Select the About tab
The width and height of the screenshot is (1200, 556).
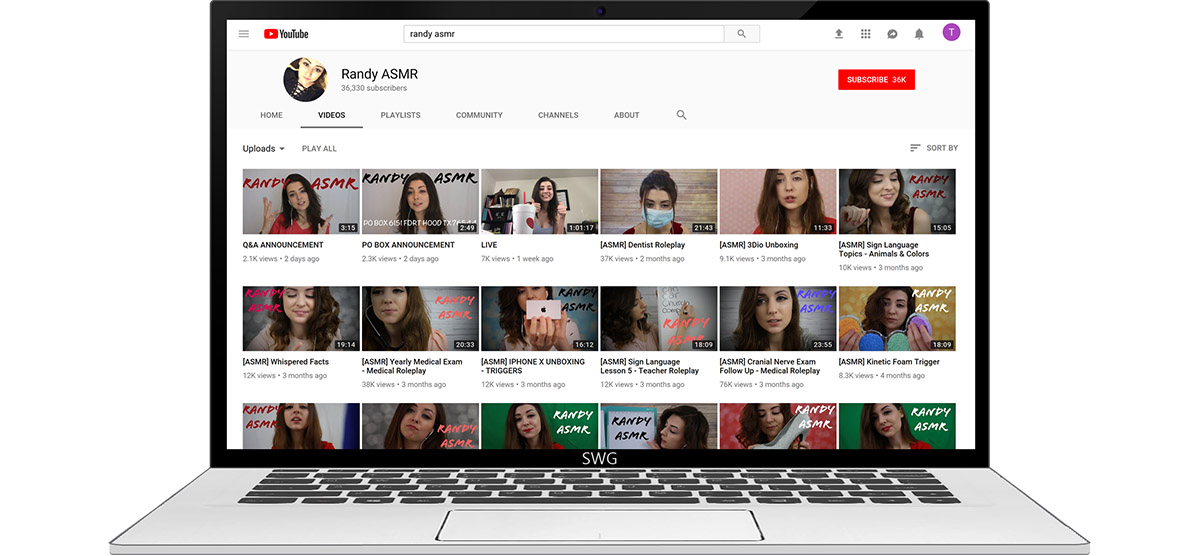click(626, 115)
